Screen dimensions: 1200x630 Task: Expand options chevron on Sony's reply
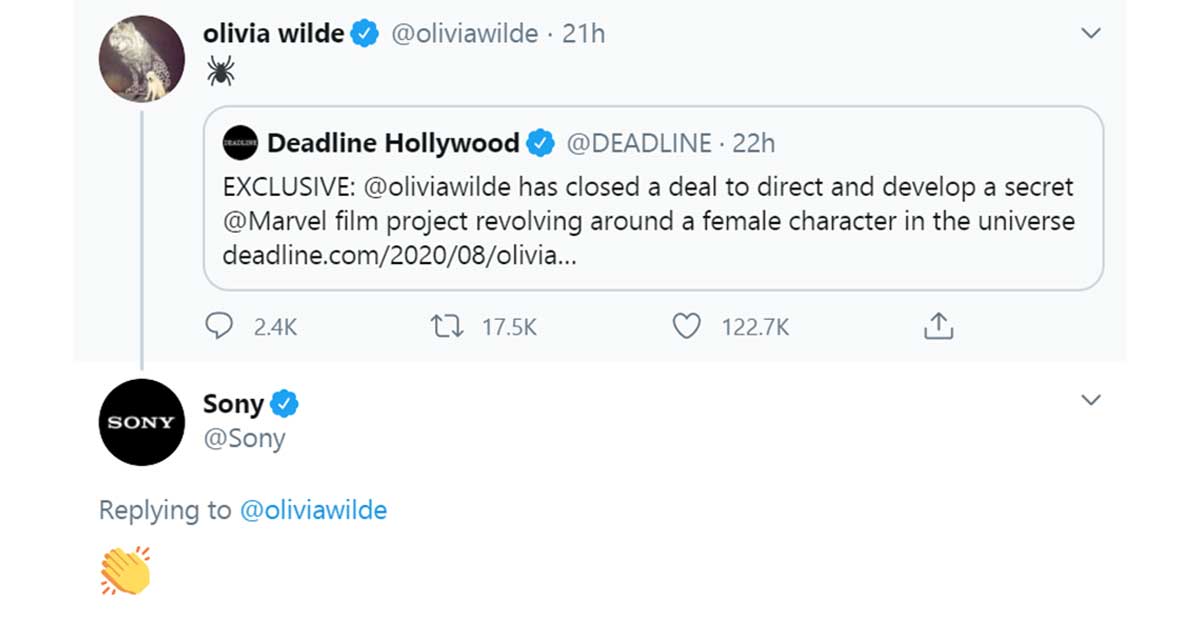click(x=1091, y=400)
